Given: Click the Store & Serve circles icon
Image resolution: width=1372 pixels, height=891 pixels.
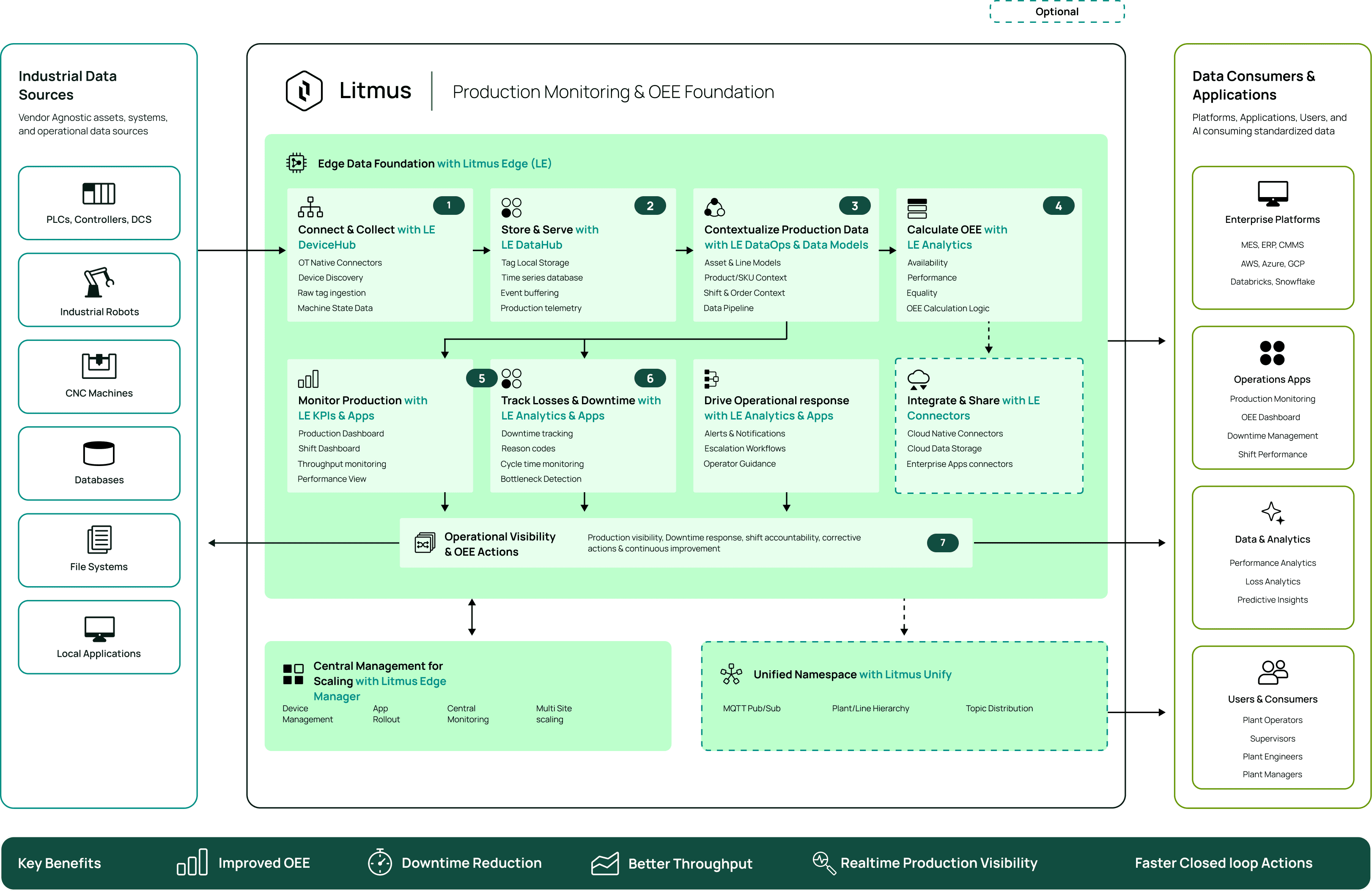Looking at the screenshot, I should (511, 208).
